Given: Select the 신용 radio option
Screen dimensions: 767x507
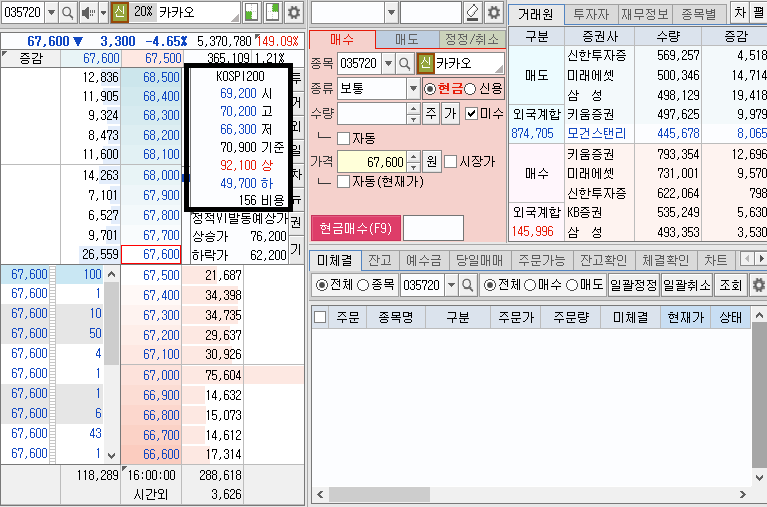Looking at the screenshot, I should [470, 89].
